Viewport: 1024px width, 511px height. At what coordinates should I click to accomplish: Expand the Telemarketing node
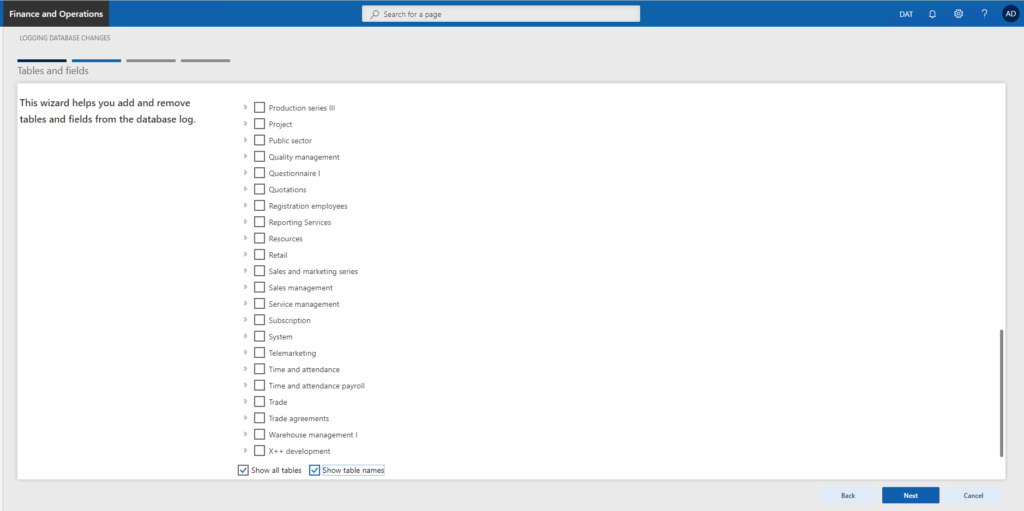click(246, 352)
